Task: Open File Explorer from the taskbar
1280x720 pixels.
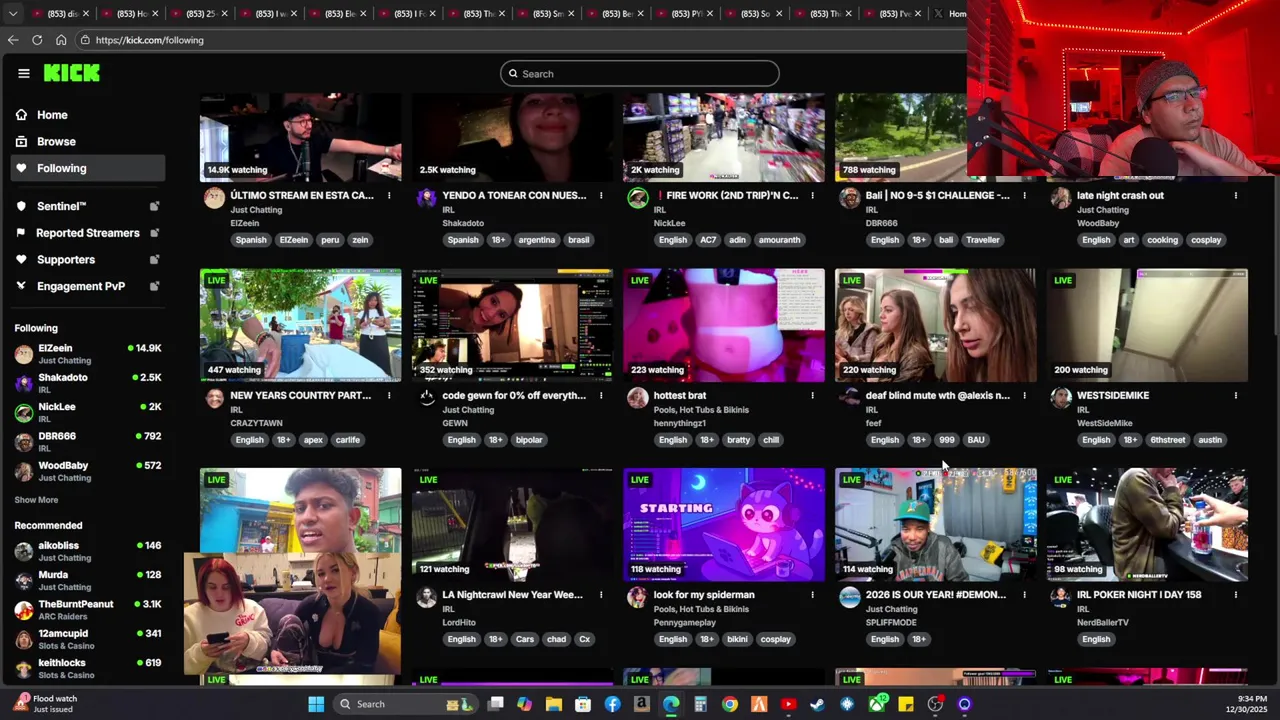Action: (553, 704)
